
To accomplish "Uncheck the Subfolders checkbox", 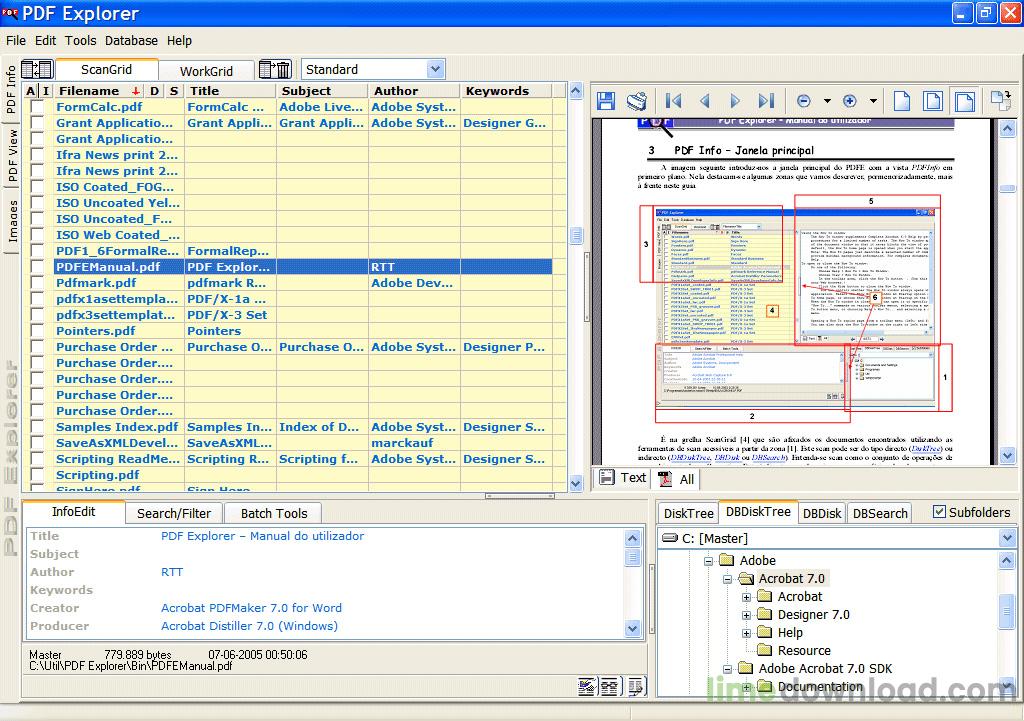I will (939, 512).
